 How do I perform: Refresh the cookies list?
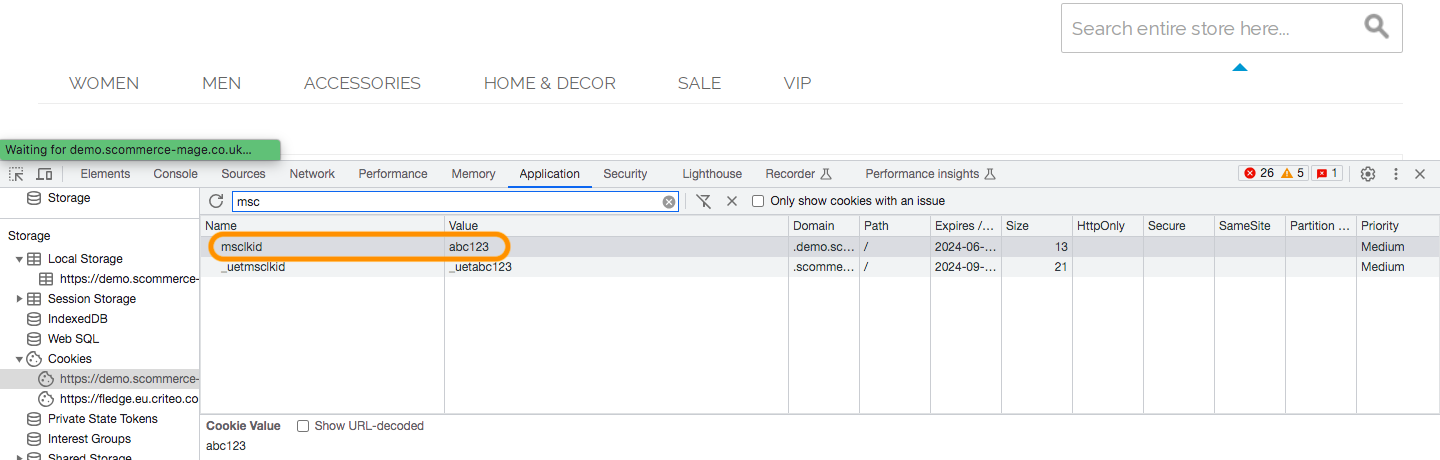(x=216, y=201)
